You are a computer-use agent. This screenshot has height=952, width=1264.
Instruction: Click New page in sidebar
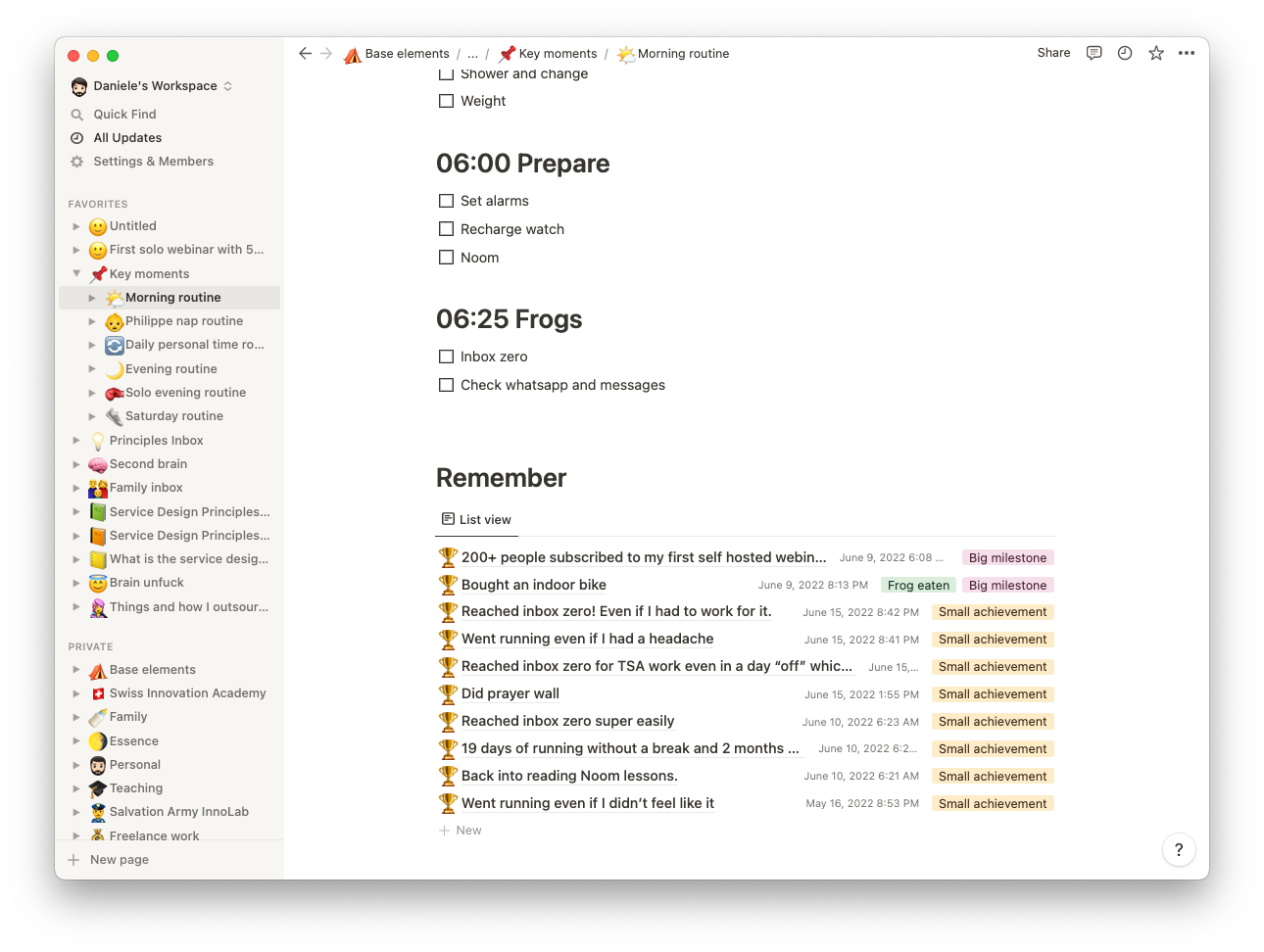tap(120, 860)
